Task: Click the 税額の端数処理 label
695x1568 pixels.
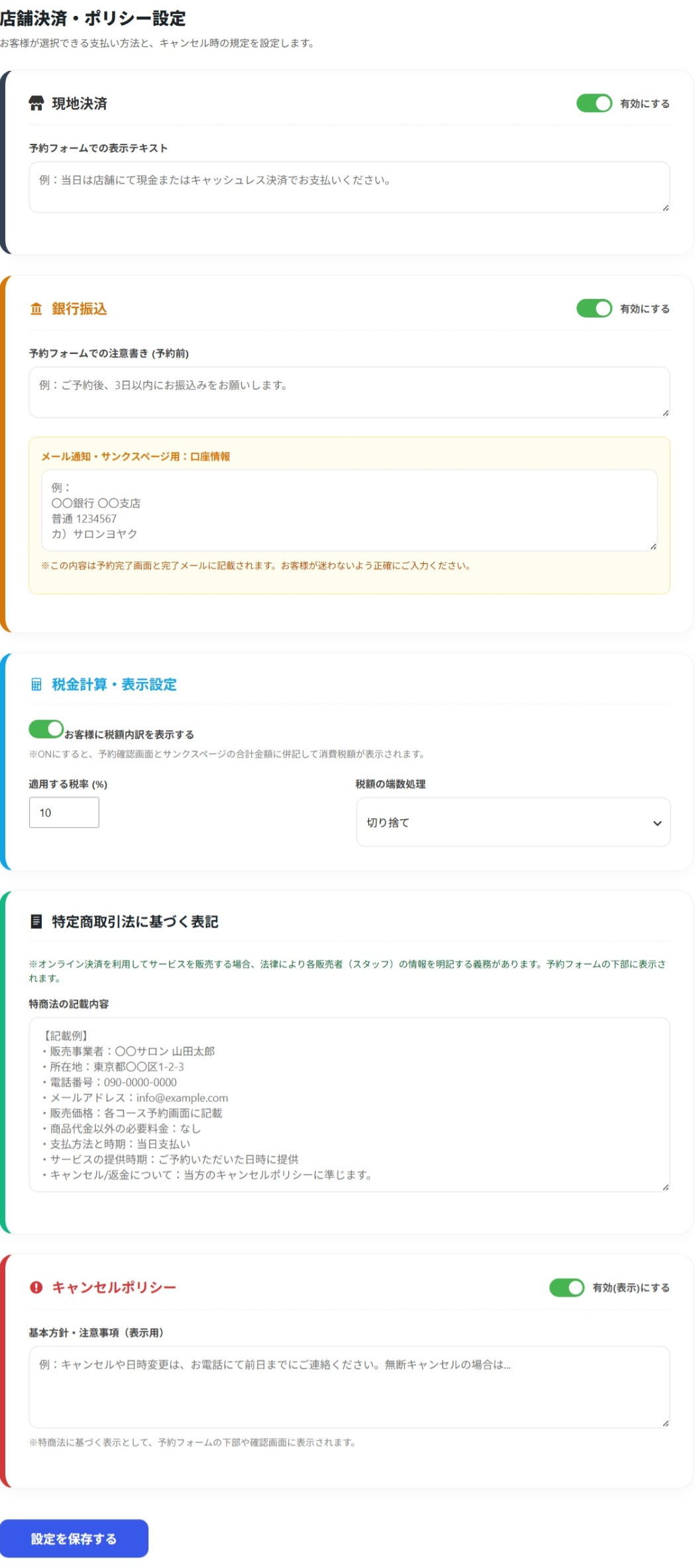Action: coord(390,784)
